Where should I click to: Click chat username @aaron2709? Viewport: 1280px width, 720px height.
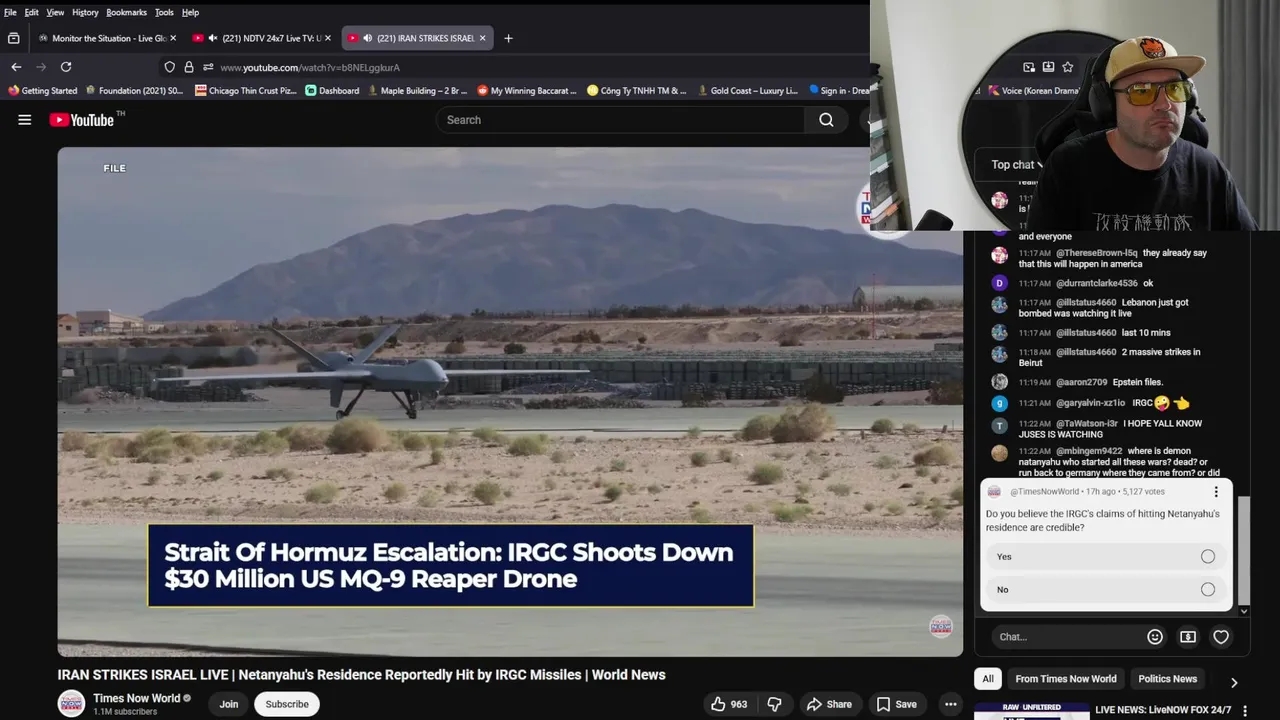[x=1081, y=382]
